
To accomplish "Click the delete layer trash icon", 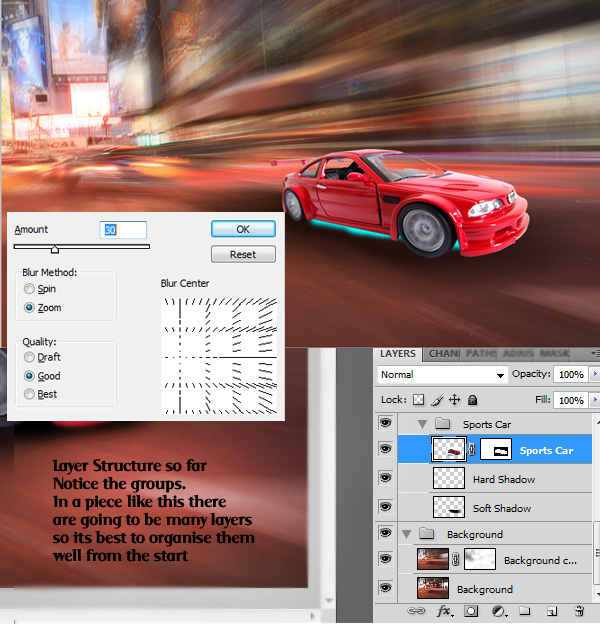I will 579,610.
